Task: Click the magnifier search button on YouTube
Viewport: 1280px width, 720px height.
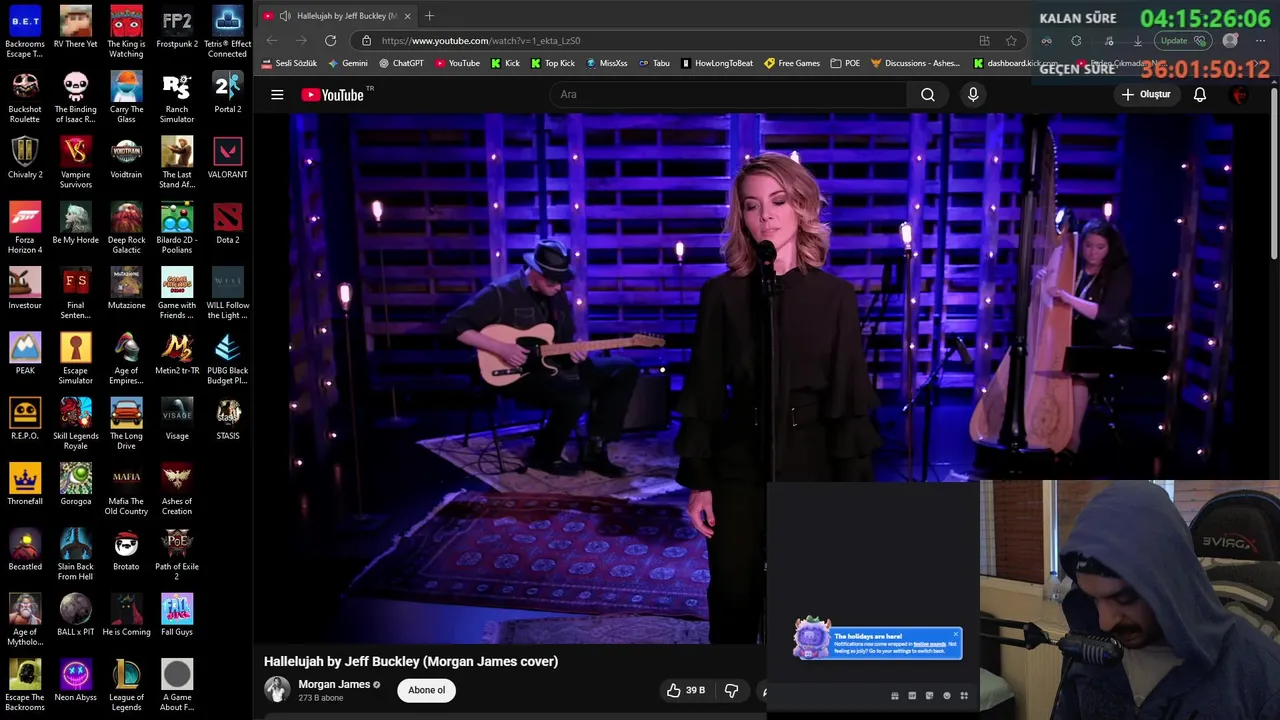Action: 928,95
